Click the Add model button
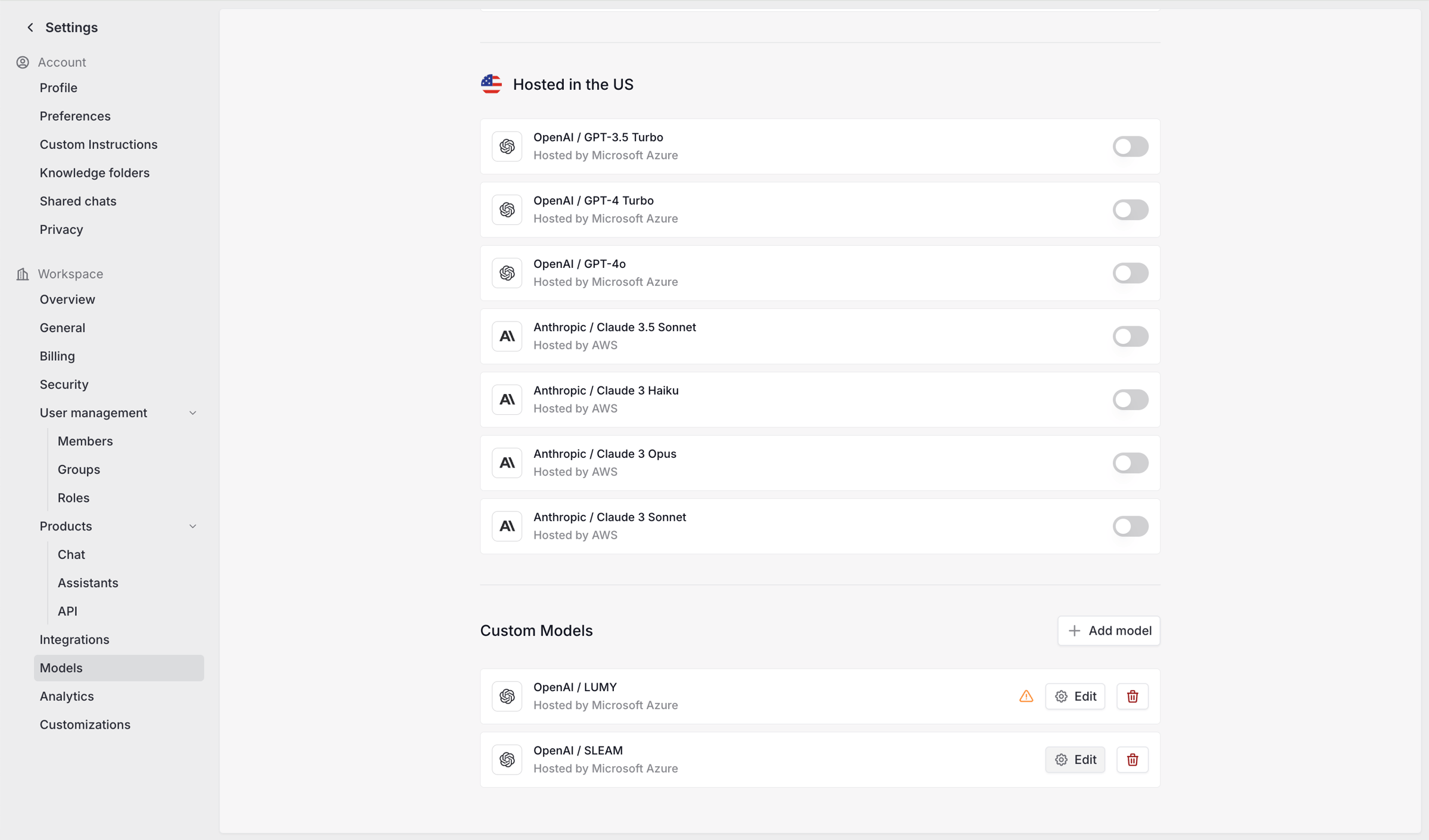Screen dimensions: 1429x840 (1109, 630)
